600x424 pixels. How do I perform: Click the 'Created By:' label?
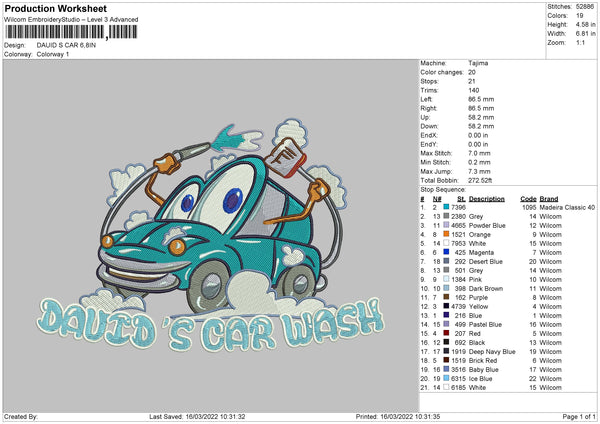tap(21, 416)
